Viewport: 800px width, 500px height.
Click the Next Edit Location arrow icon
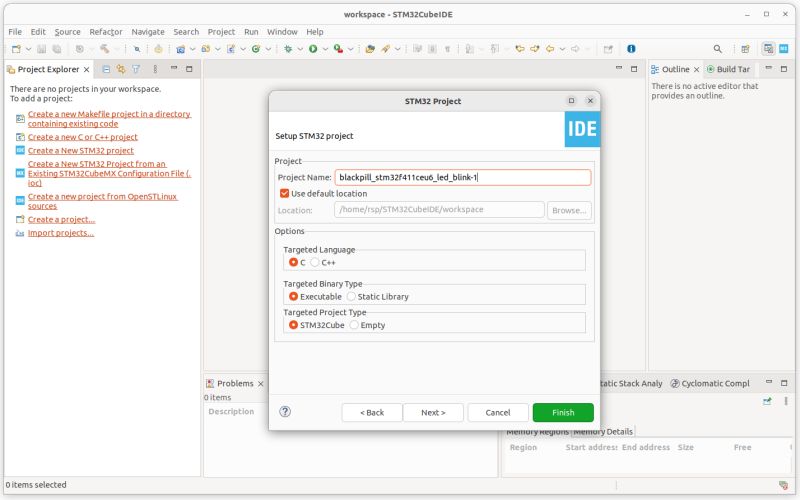point(535,49)
